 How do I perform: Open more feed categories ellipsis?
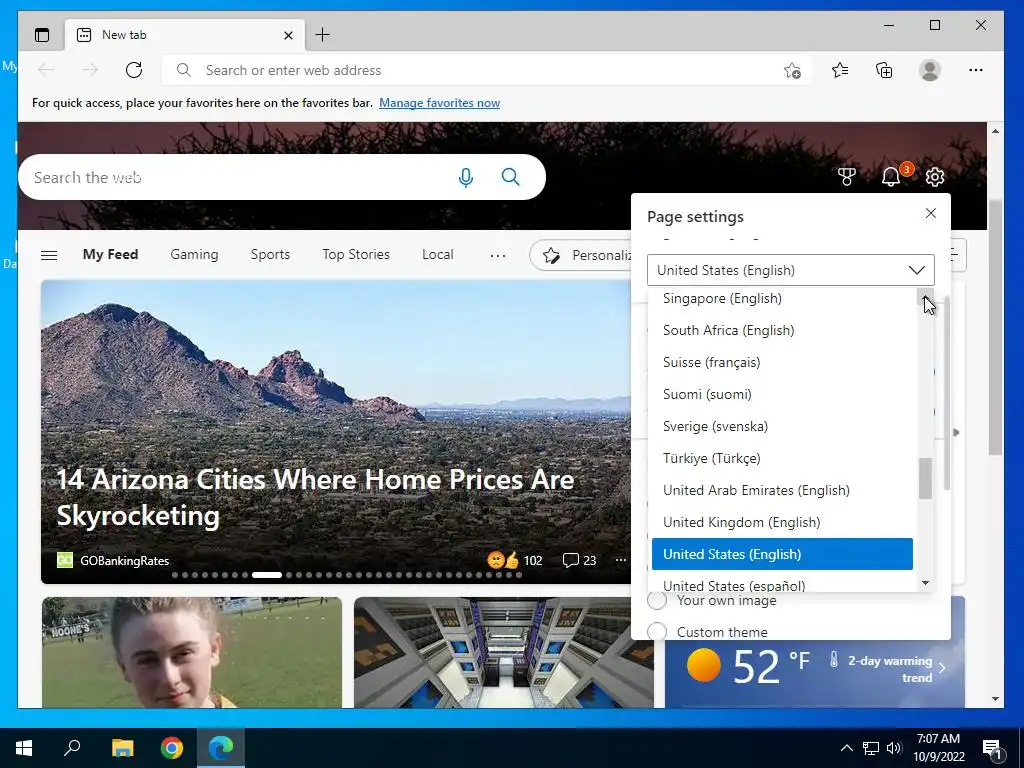[498, 255]
